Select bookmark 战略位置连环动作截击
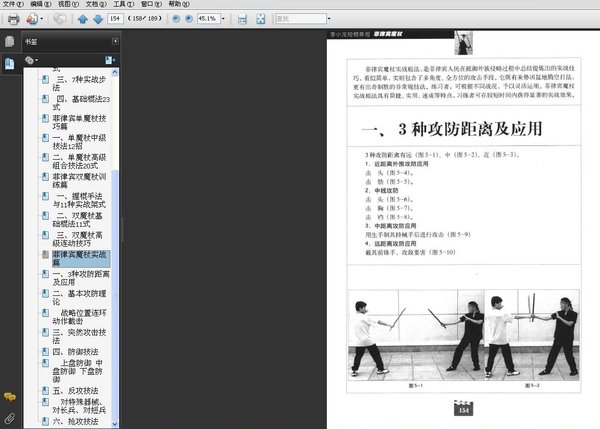This screenshot has height=429, width=600. click(x=79, y=317)
